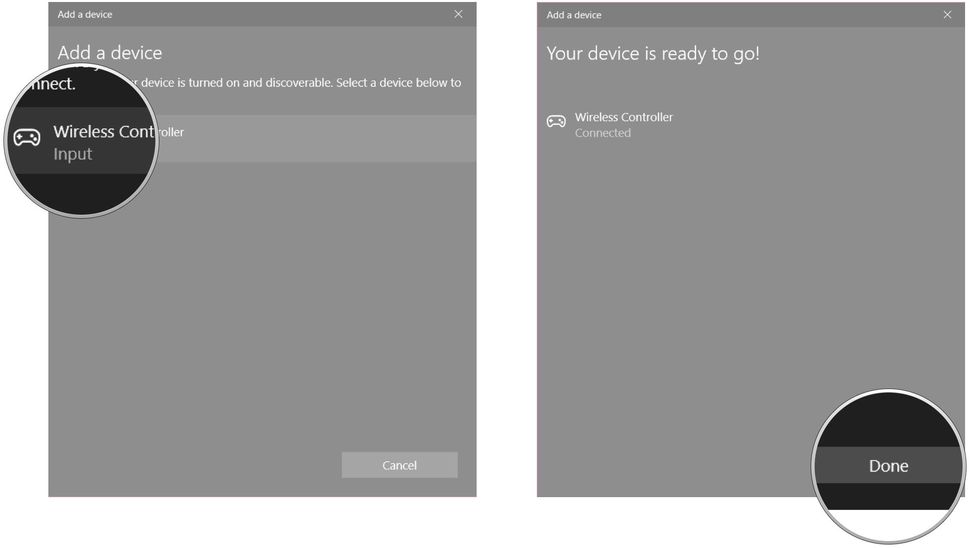Viewport: 970px width, 548px height.
Task: Click the 'Connected' status text
Action: 603,133
